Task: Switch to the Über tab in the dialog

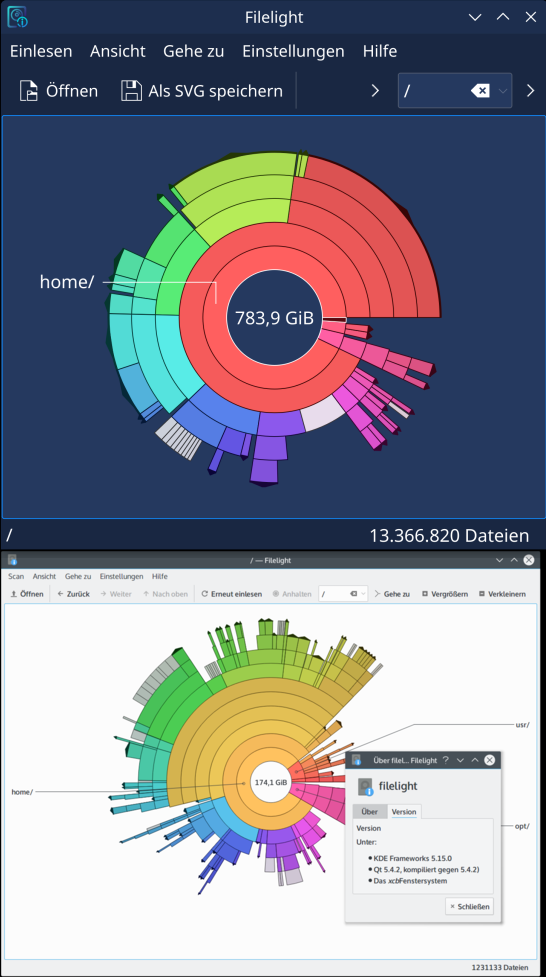Action: [370, 811]
